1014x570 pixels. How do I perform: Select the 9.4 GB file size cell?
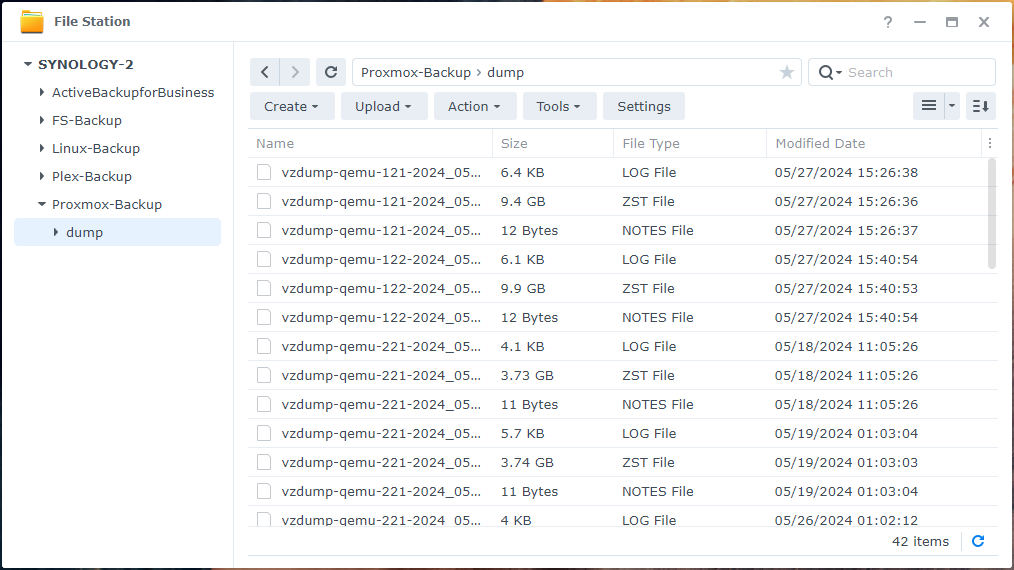(523, 201)
